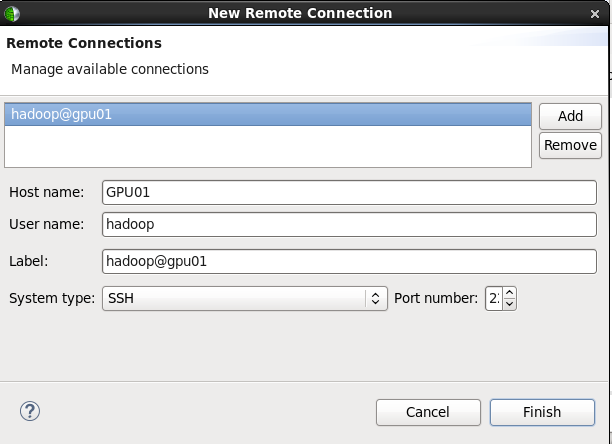Open help via the question mark icon

pyautogui.click(x=30, y=411)
